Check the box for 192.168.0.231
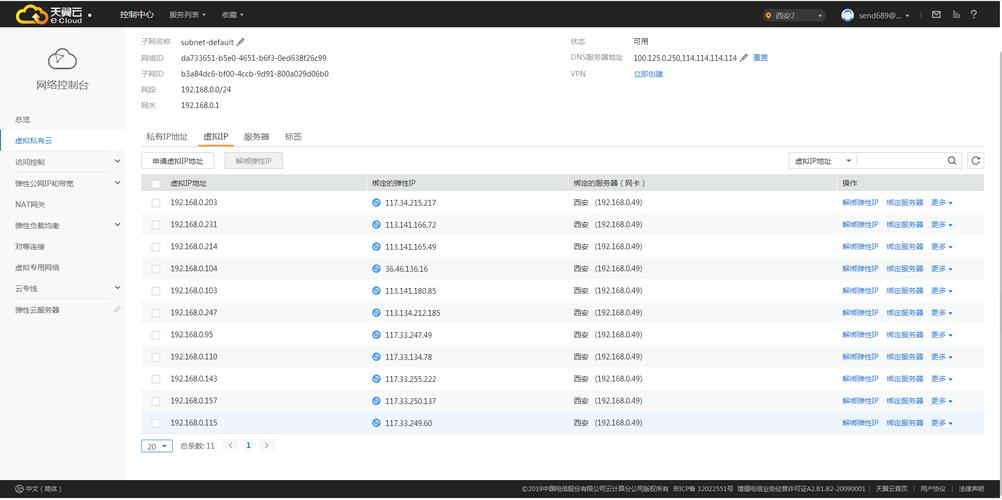 click(x=156, y=225)
